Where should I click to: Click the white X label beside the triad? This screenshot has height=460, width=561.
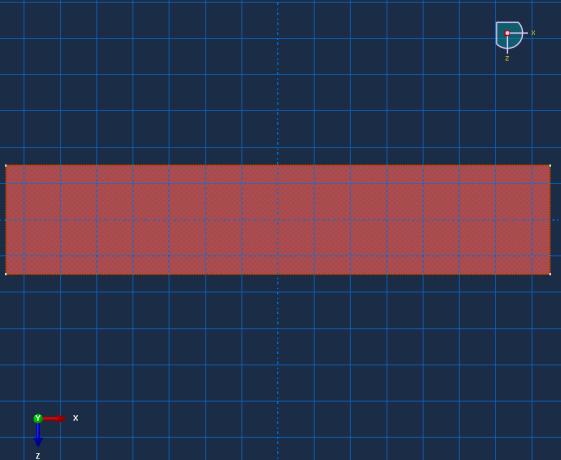[75, 418]
